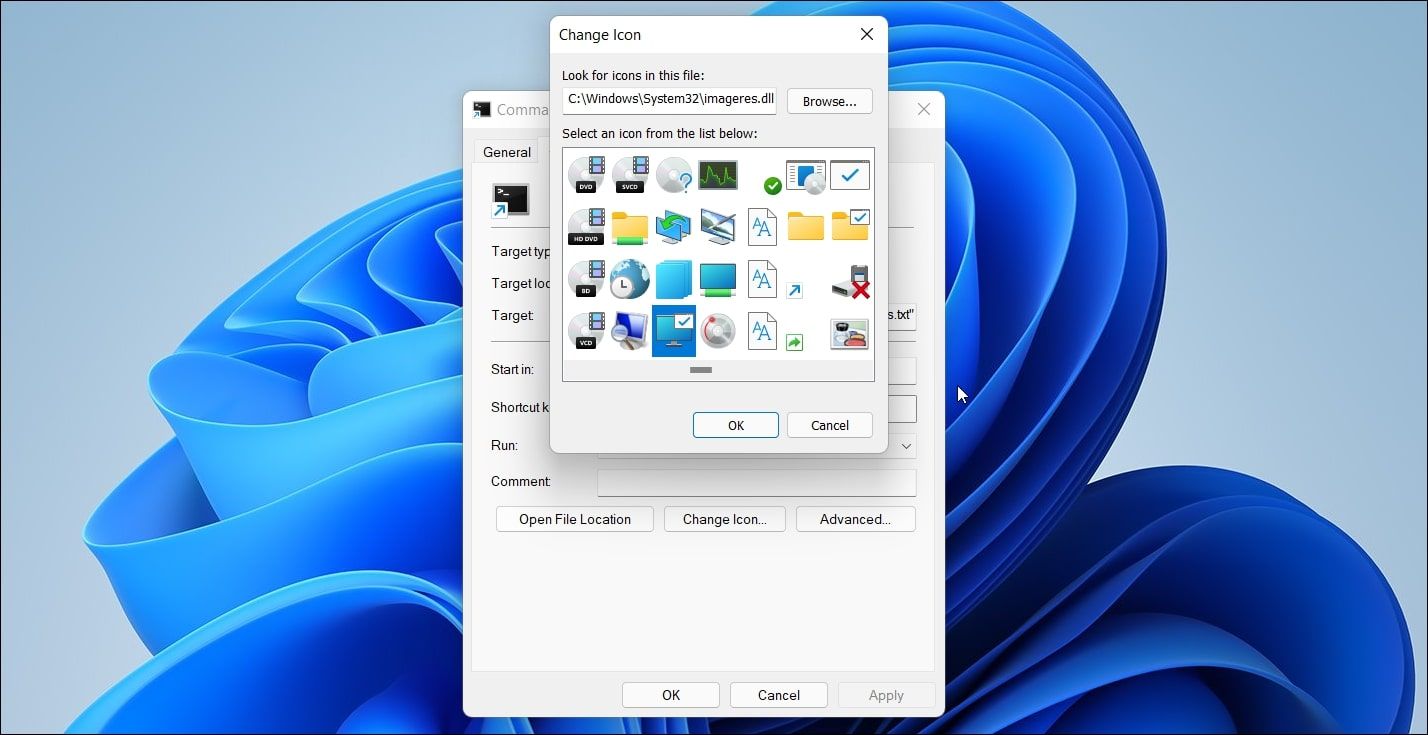
Task: Cancel the Change Icon dialog
Action: point(829,425)
